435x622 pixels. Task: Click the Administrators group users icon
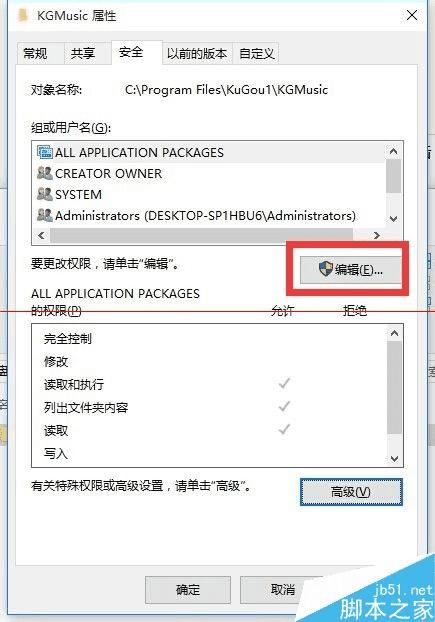tap(44, 215)
